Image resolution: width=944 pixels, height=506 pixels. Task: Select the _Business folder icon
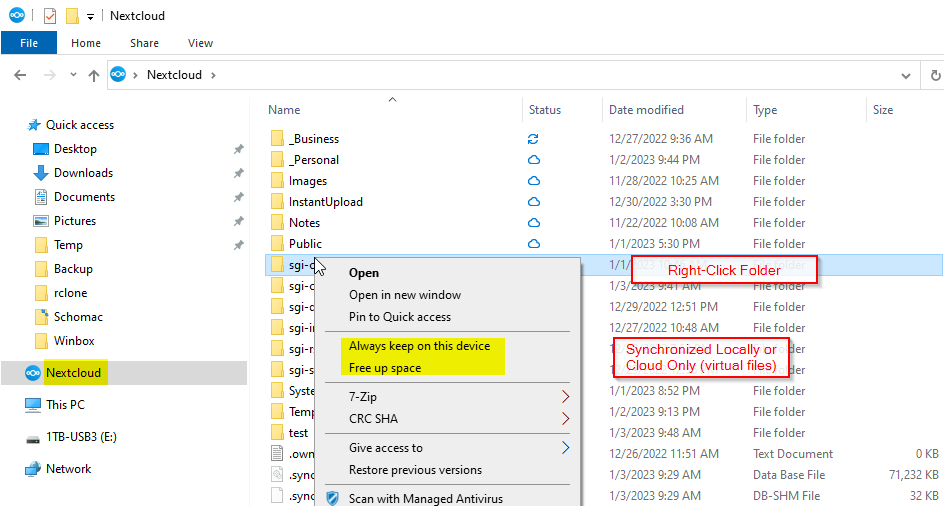click(x=277, y=139)
